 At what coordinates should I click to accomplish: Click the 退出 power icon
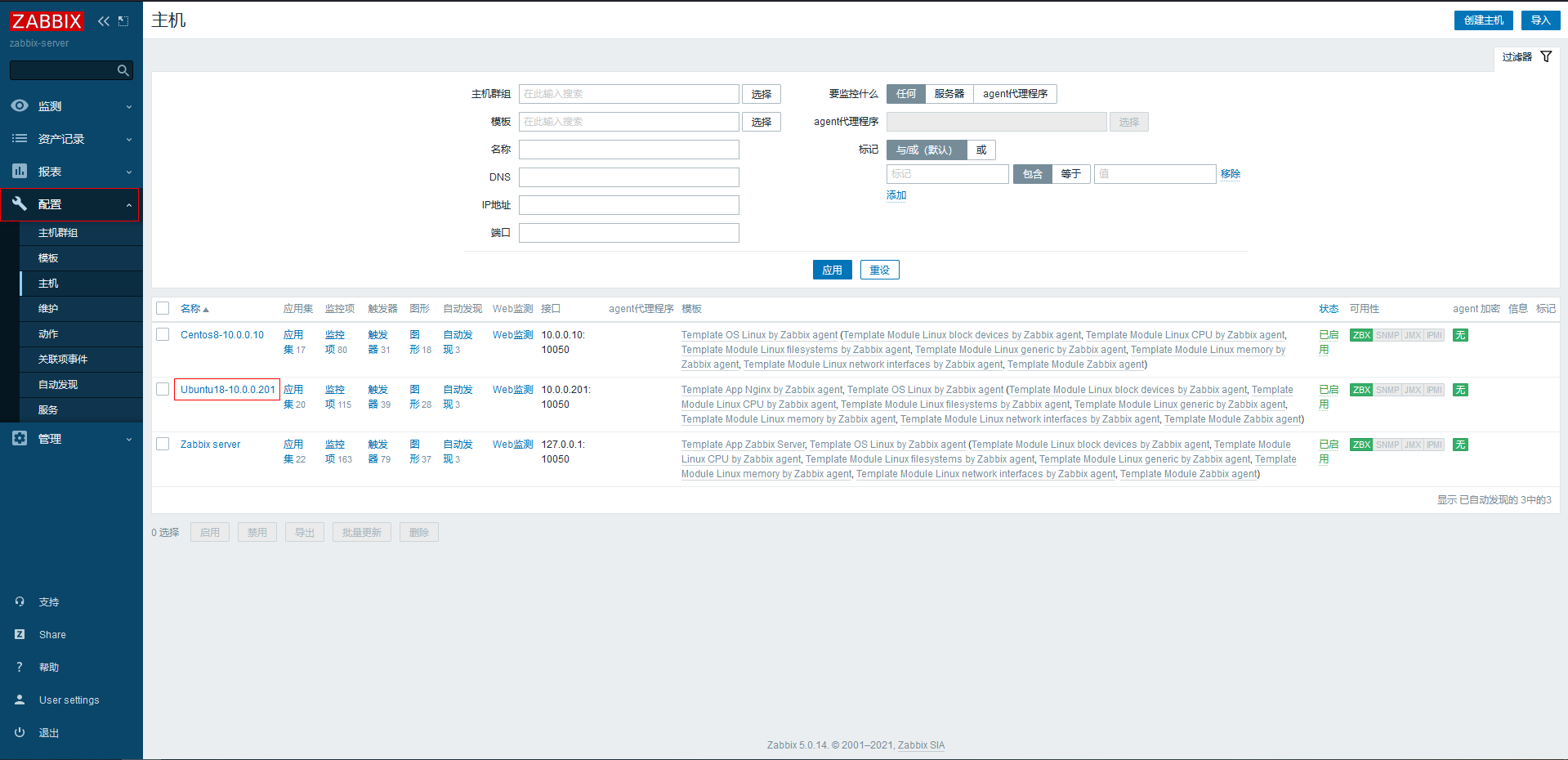tap(20, 732)
